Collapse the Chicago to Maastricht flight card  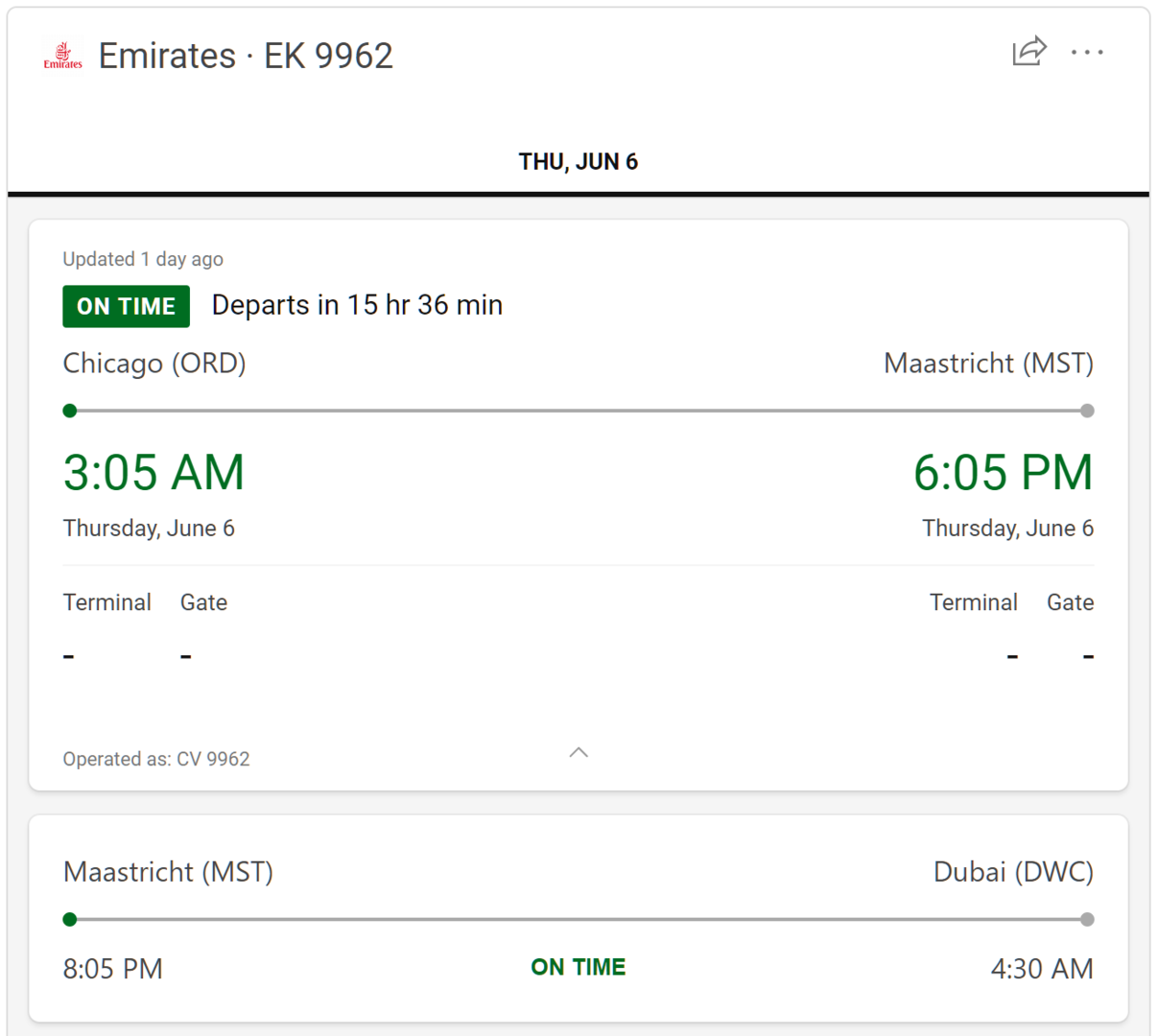[579, 753]
